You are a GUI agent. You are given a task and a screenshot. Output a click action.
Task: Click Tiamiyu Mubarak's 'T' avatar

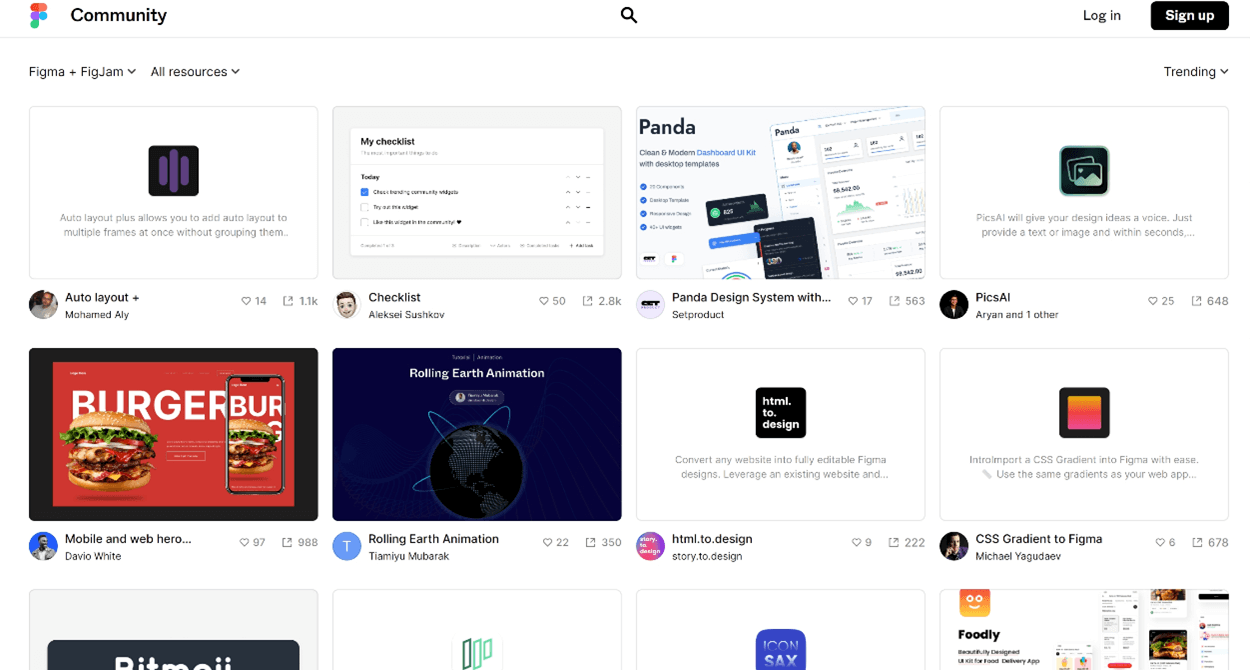(347, 546)
